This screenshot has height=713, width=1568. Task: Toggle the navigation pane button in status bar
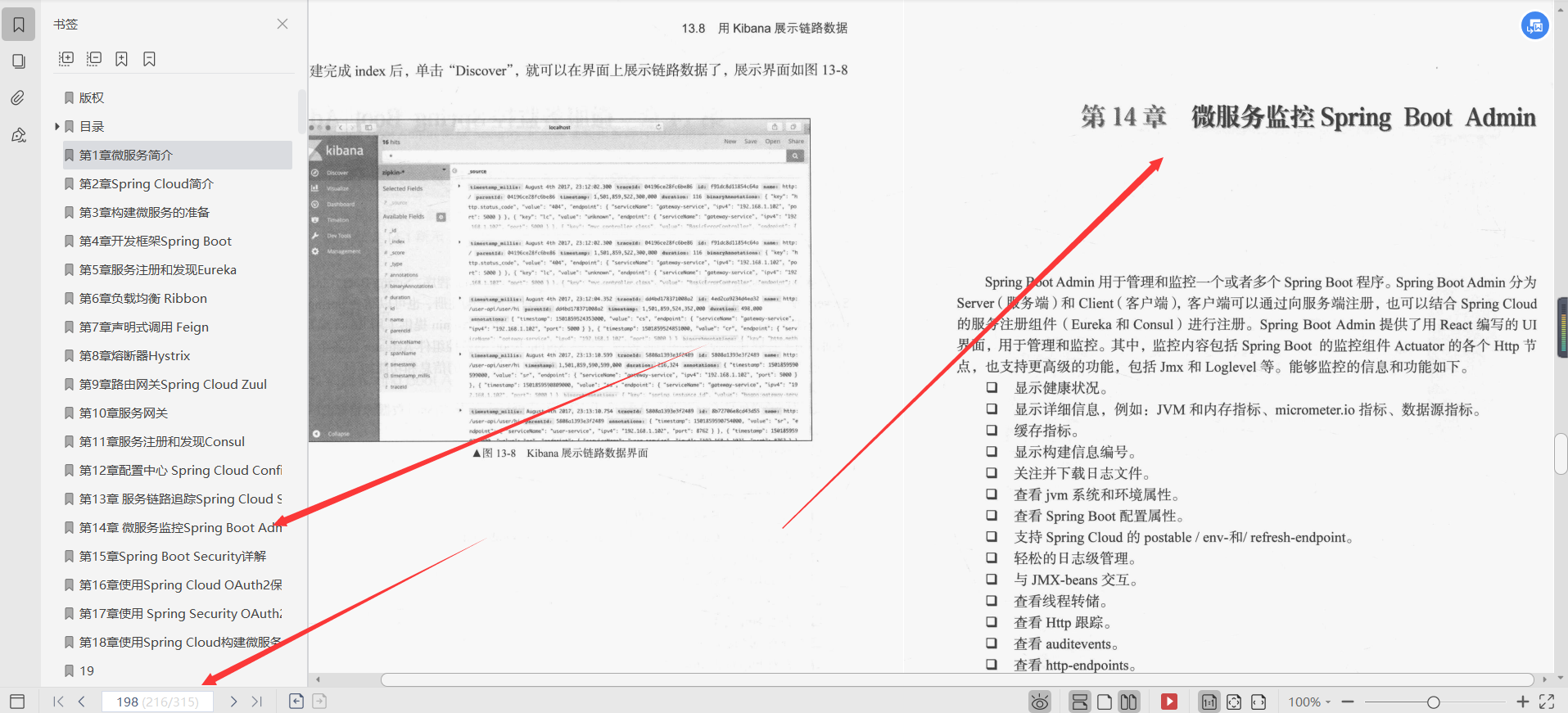coord(17,702)
